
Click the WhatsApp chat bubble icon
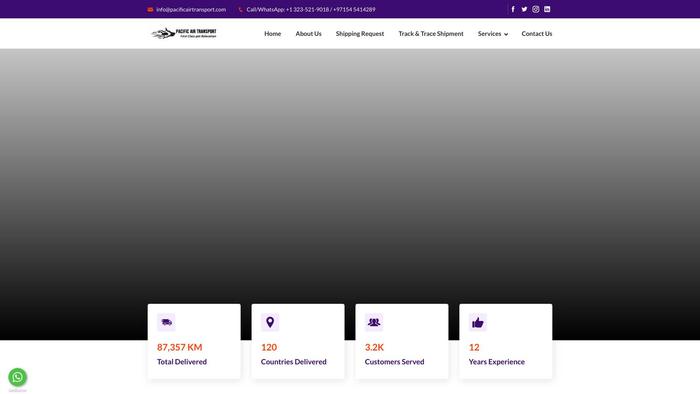pyautogui.click(x=17, y=377)
